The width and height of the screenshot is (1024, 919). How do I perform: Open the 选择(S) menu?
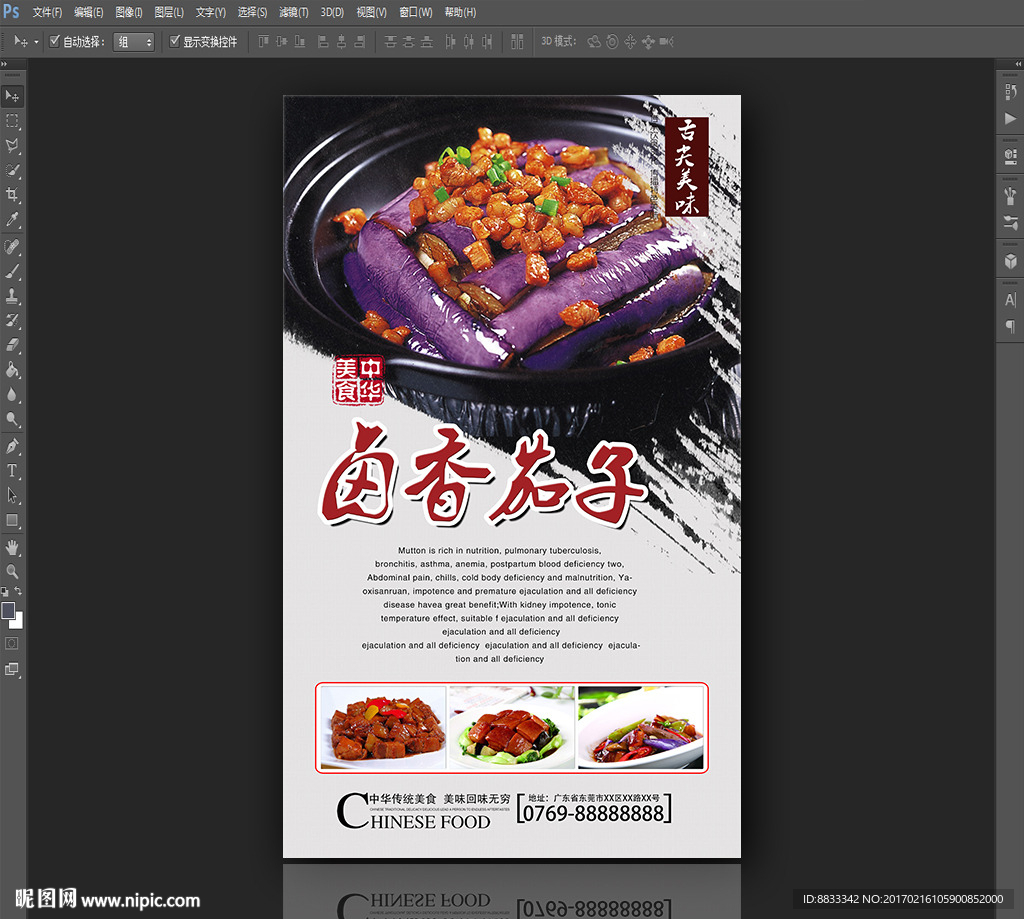(252, 12)
